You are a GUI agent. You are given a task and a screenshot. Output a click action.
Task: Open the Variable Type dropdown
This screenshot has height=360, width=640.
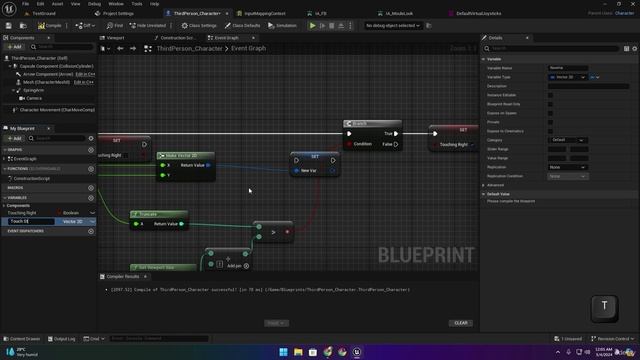coord(567,77)
